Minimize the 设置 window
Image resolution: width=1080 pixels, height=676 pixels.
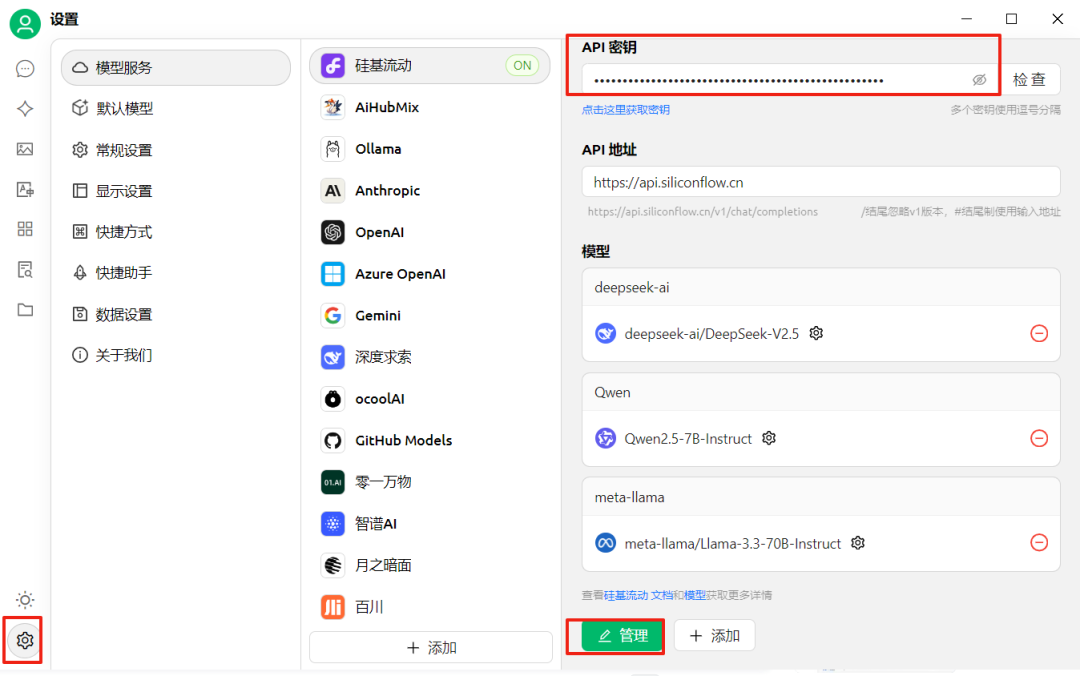pyautogui.click(x=966, y=19)
